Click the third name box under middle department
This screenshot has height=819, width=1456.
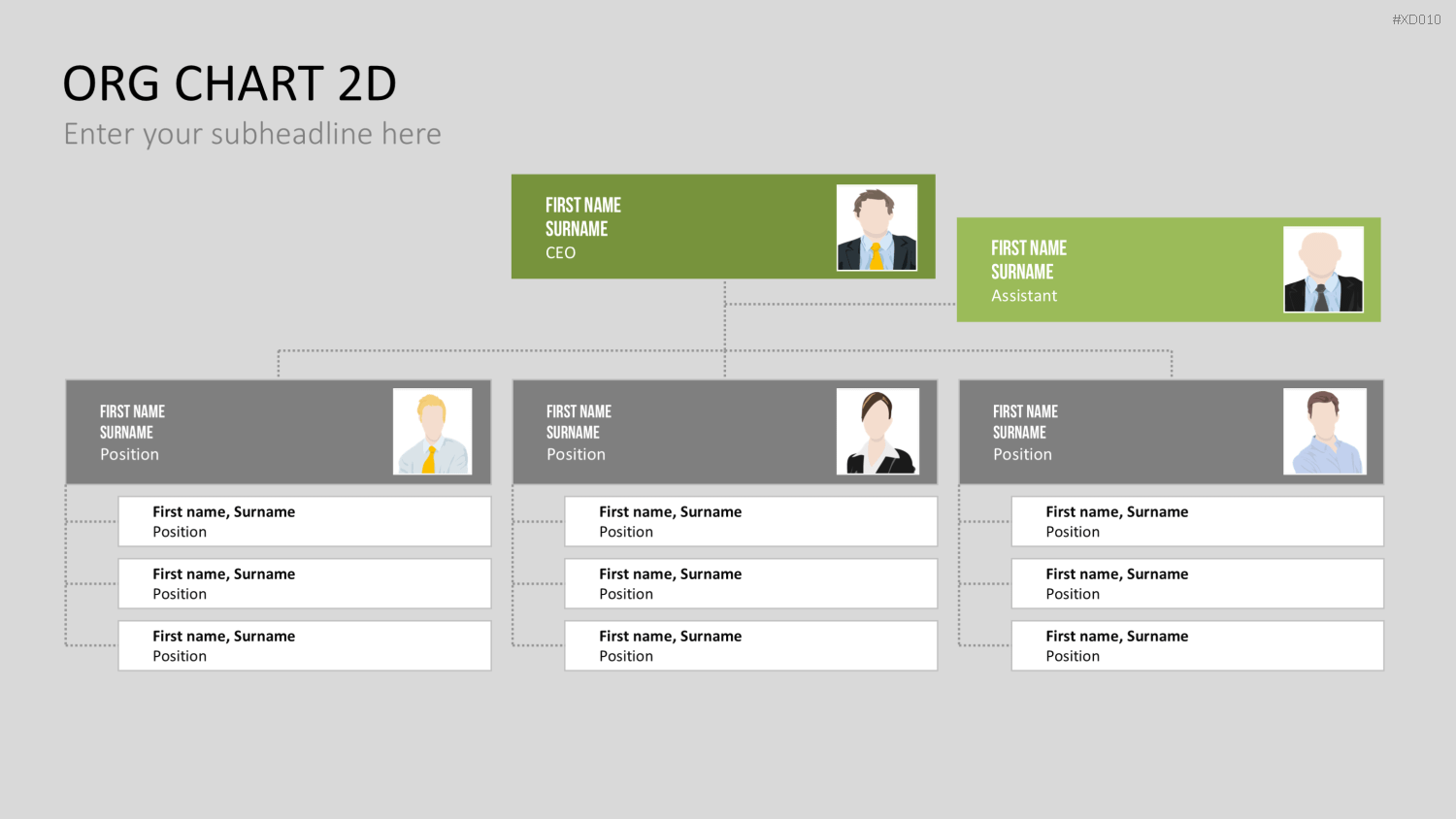(751, 646)
